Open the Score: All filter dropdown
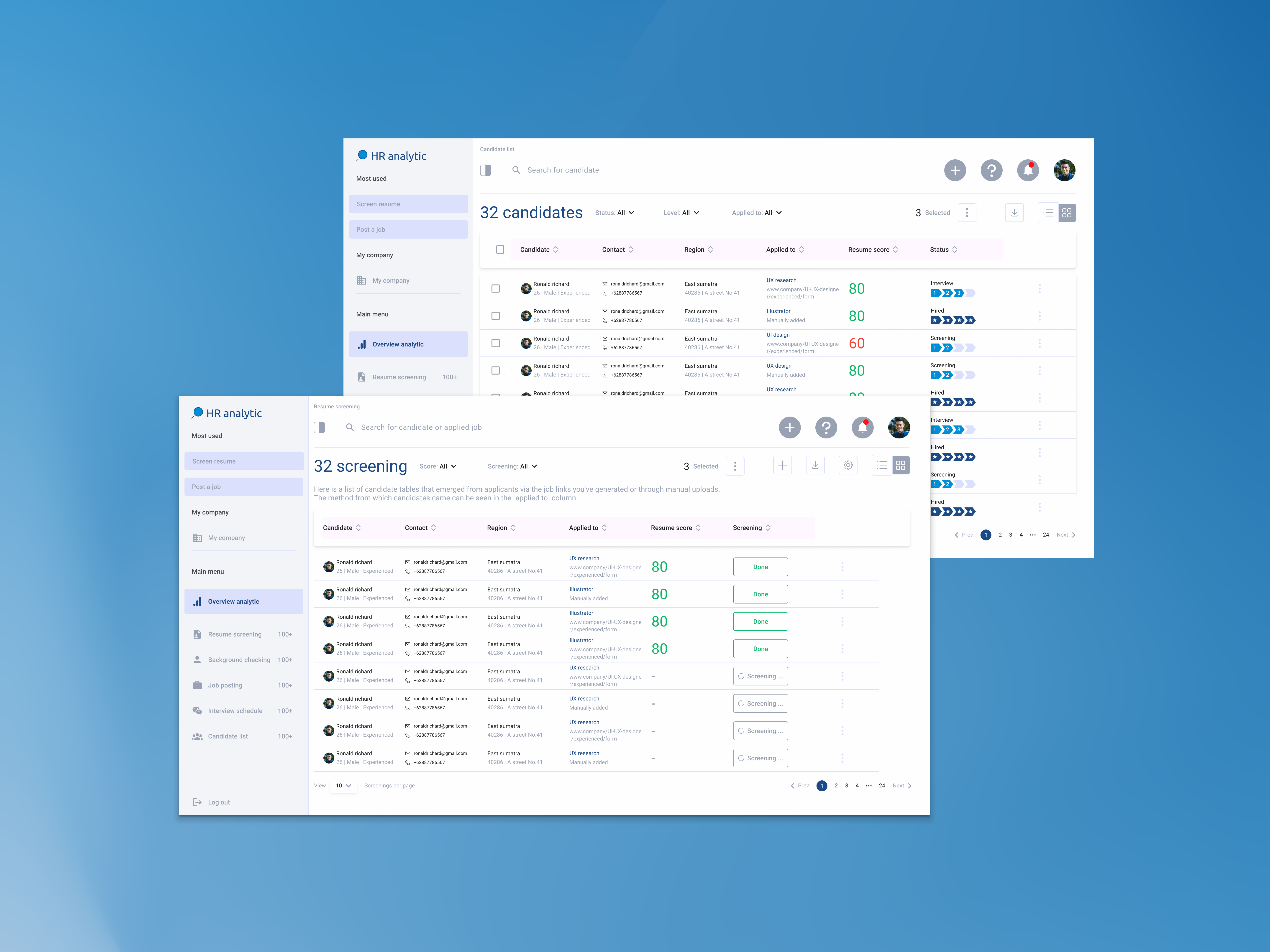The image size is (1270, 952). click(x=438, y=466)
